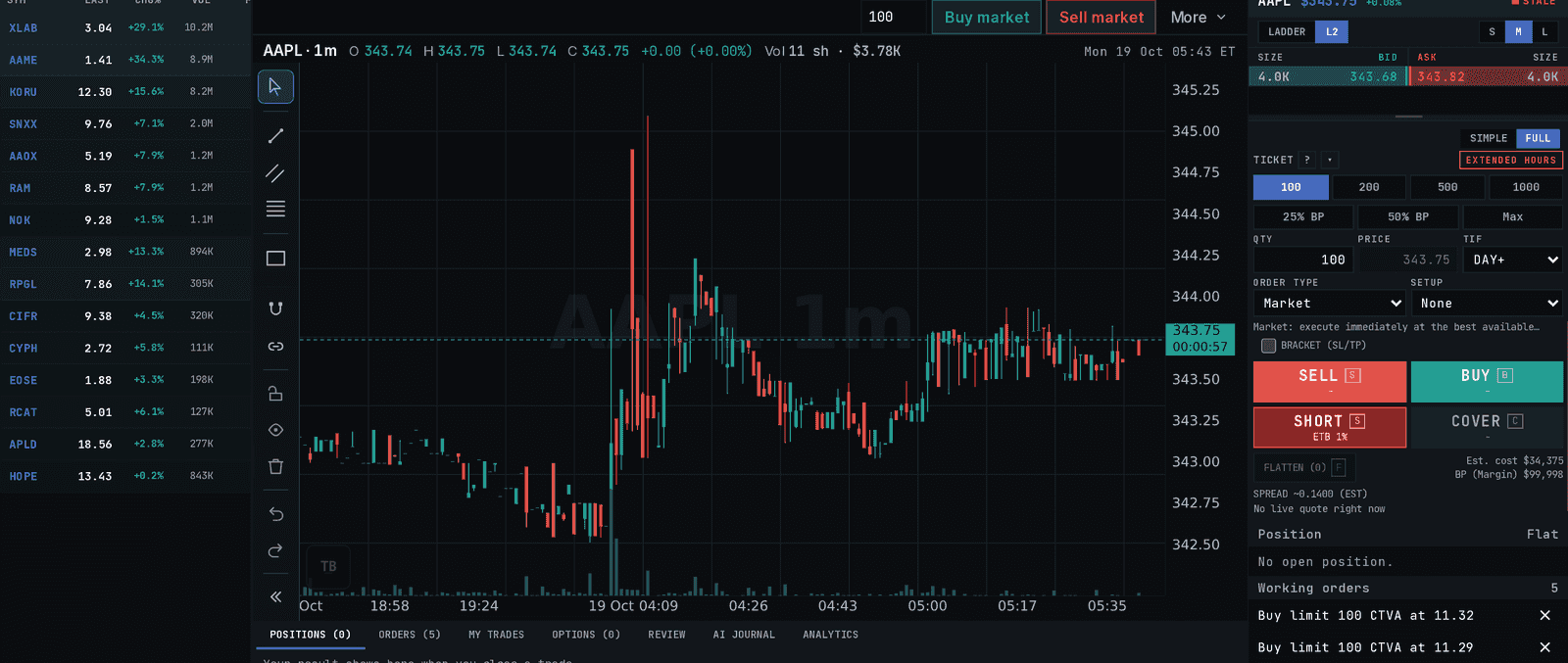This screenshot has height=663, width=1568.
Task: Select APLD in the watchlist
Action: point(125,444)
